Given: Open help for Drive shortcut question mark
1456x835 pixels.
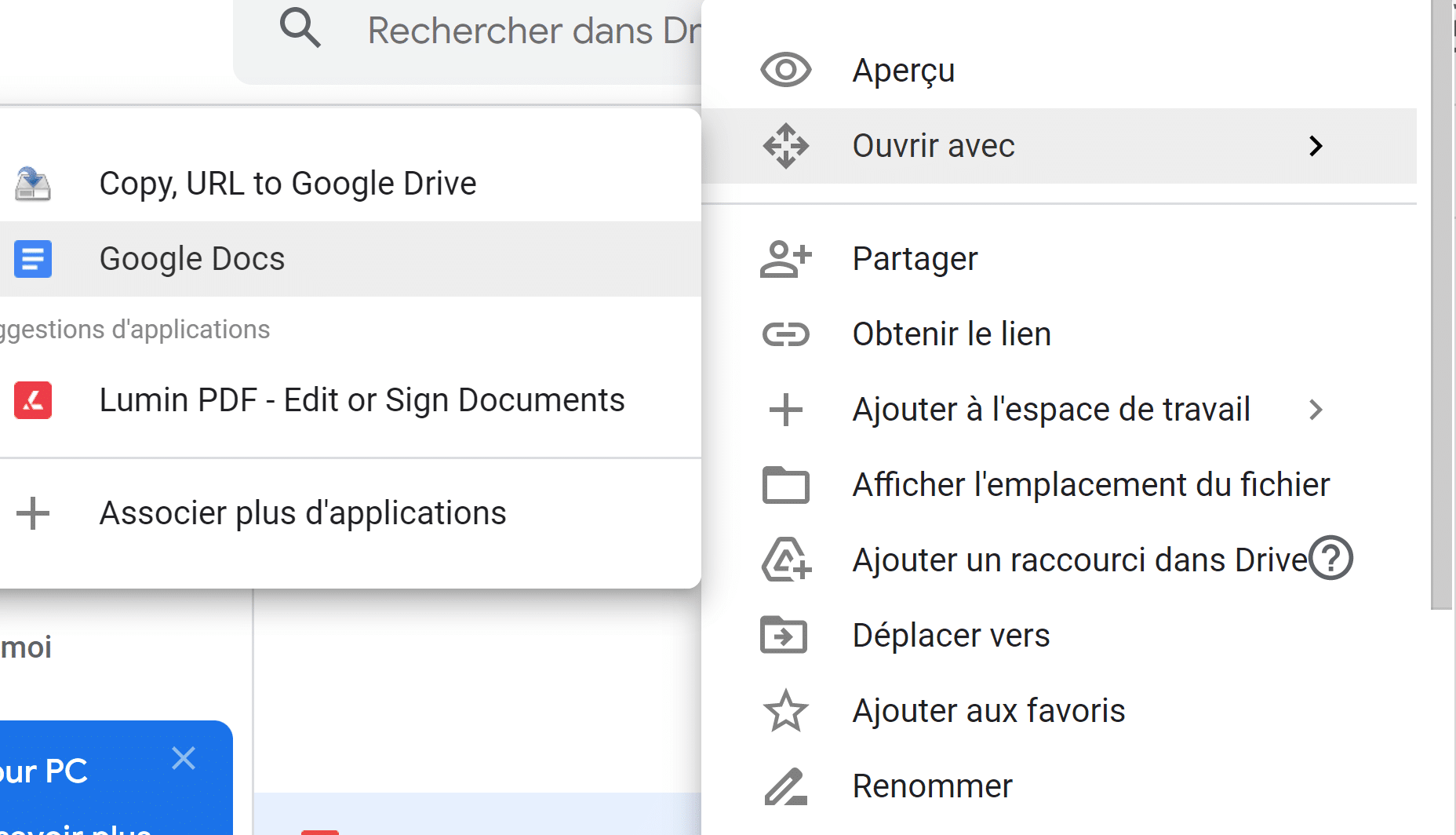Looking at the screenshot, I should pyautogui.click(x=1331, y=558).
